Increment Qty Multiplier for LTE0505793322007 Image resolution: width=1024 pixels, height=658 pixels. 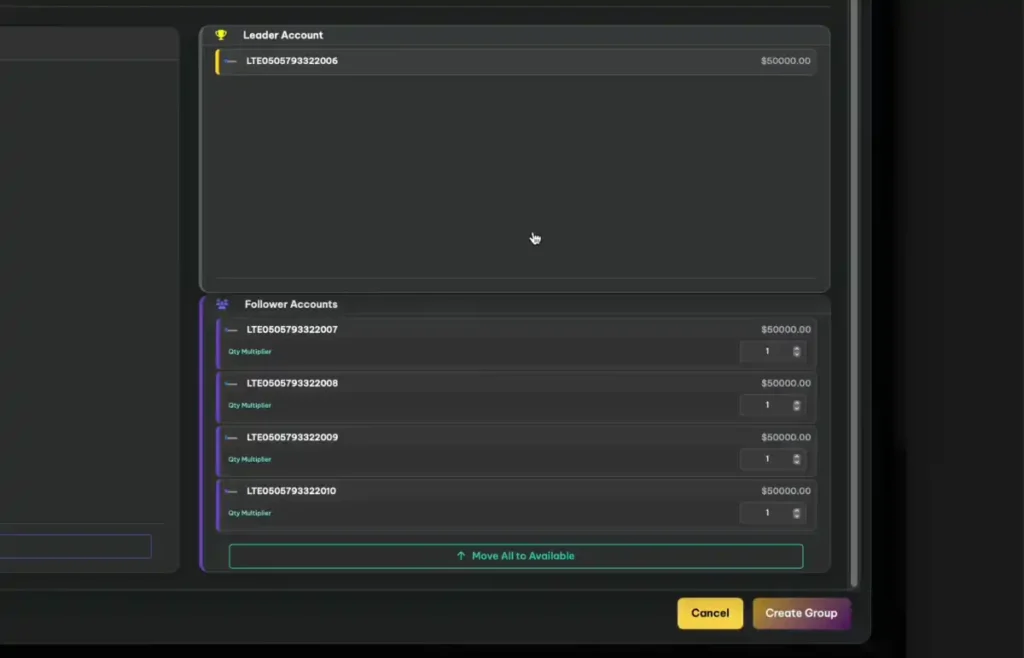click(797, 348)
